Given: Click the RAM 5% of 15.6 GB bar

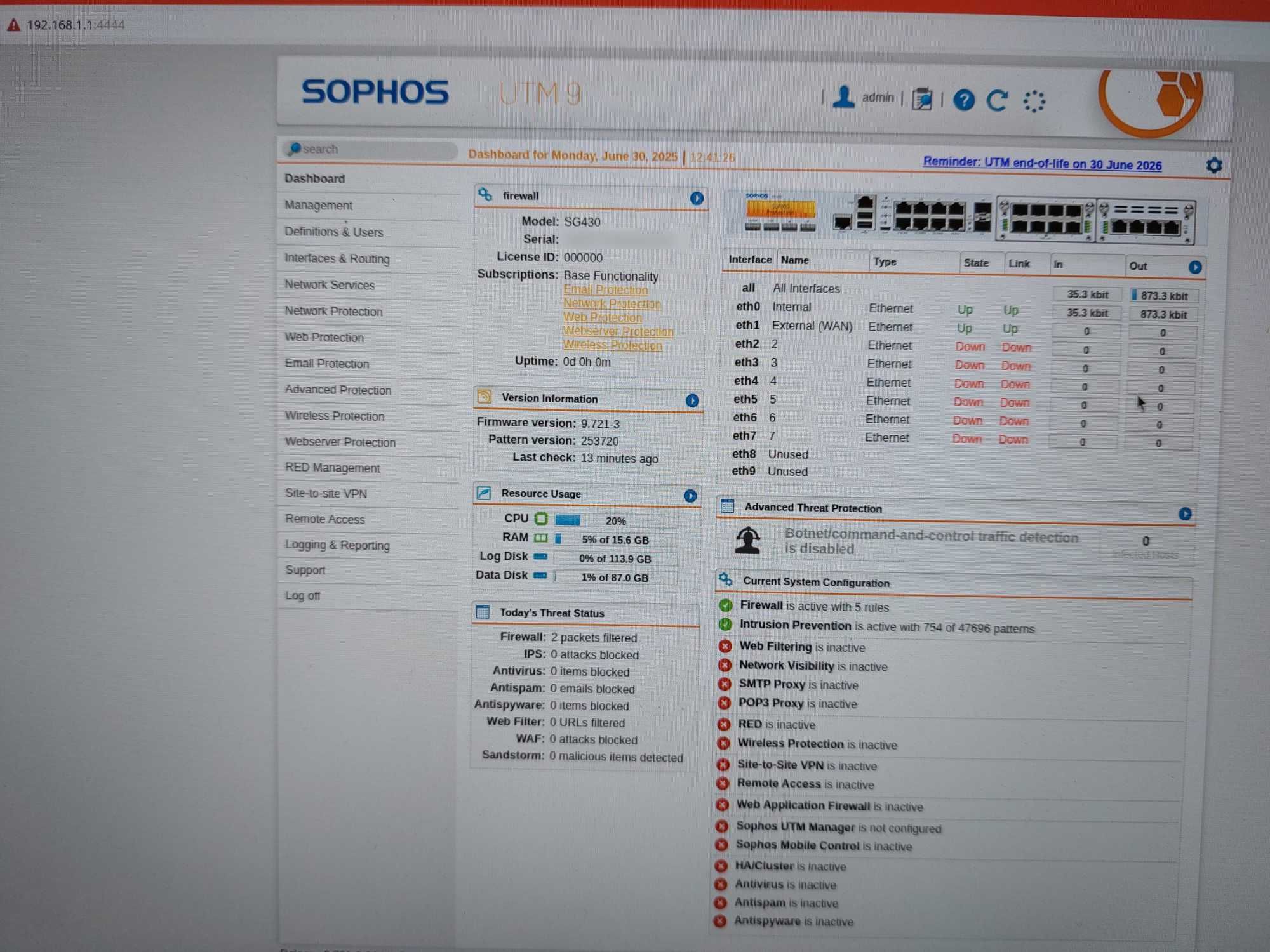Looking at the screenshot, I should tap(615, 539).
